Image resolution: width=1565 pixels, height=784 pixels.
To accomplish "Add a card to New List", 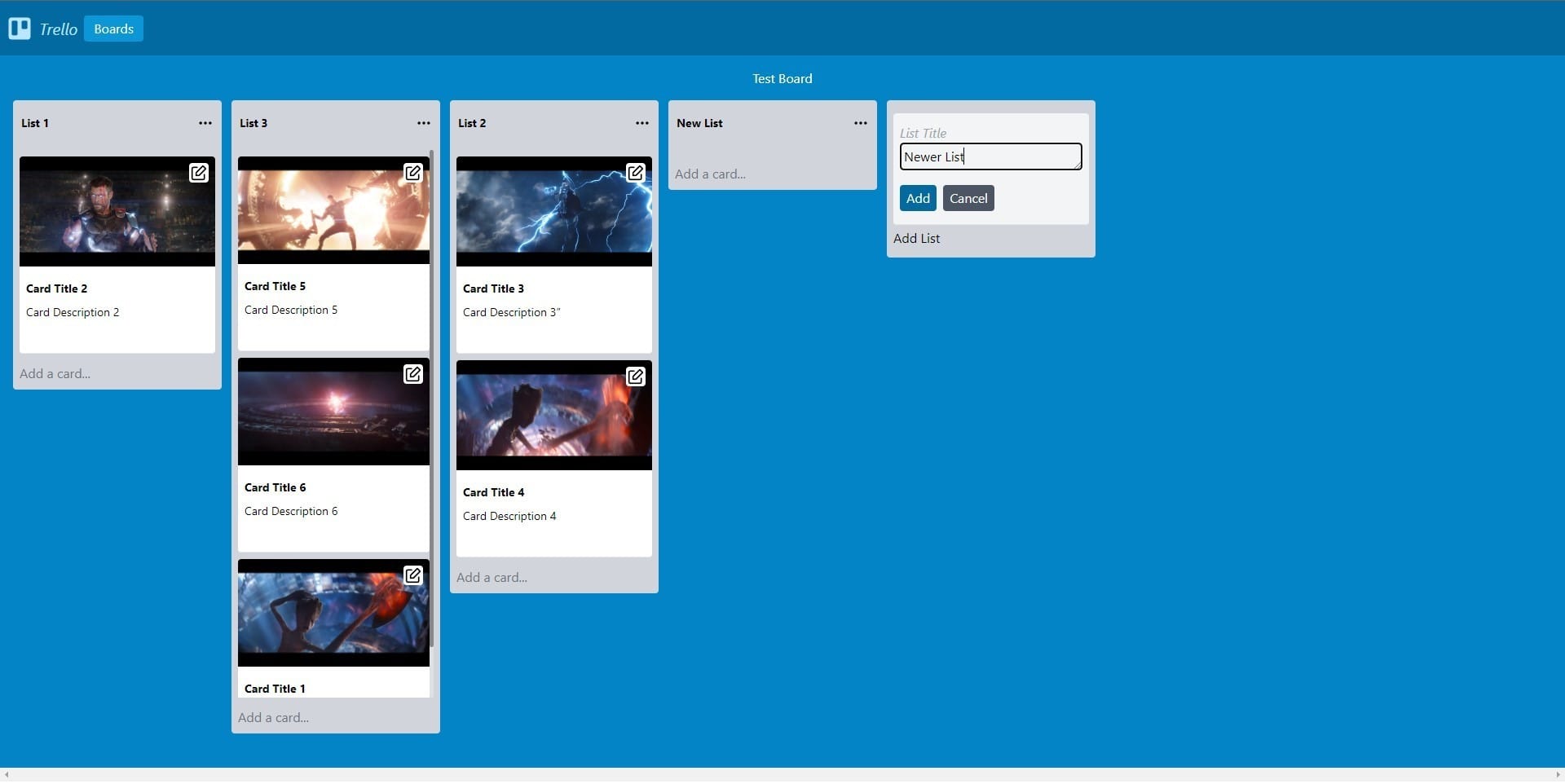I will click(x=710, y=174).
